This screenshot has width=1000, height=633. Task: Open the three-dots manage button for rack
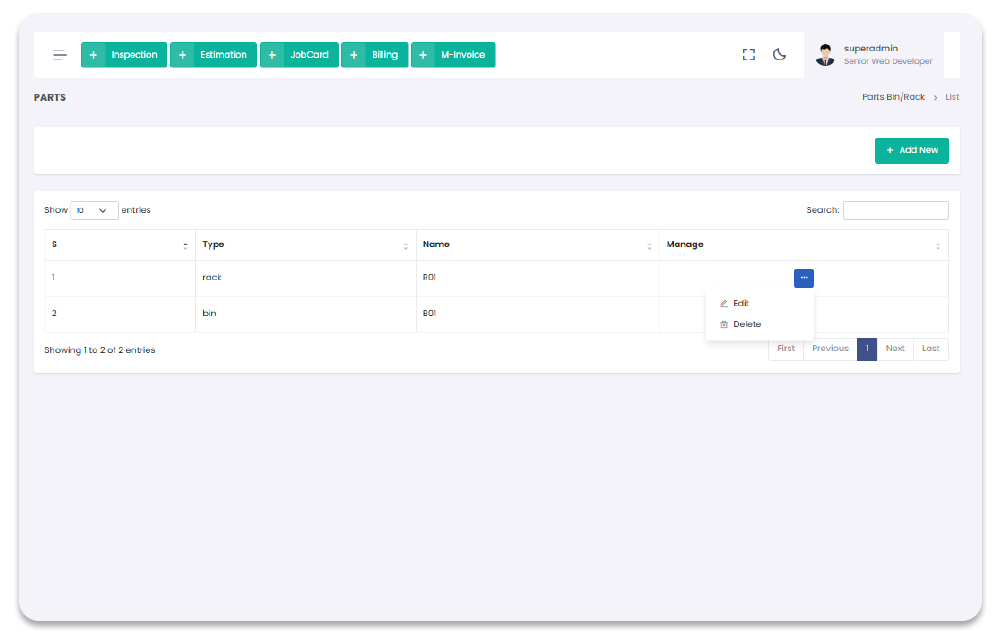pyautogui.click(x=803, y=278)
